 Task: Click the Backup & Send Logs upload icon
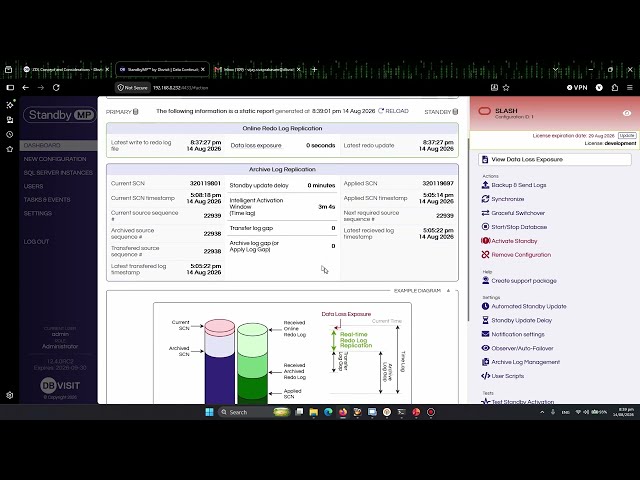coord(485,185)
